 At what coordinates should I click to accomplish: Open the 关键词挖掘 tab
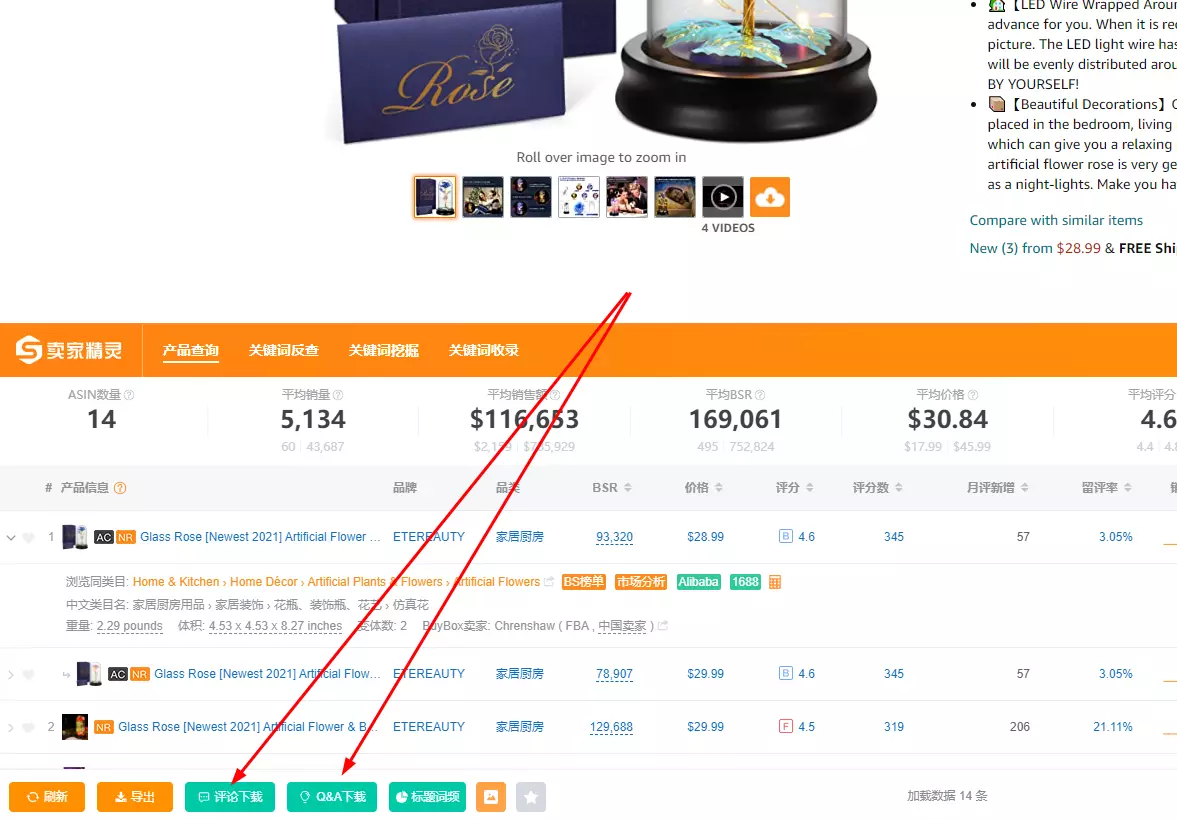pyautogui.click(x=384, y=350)
